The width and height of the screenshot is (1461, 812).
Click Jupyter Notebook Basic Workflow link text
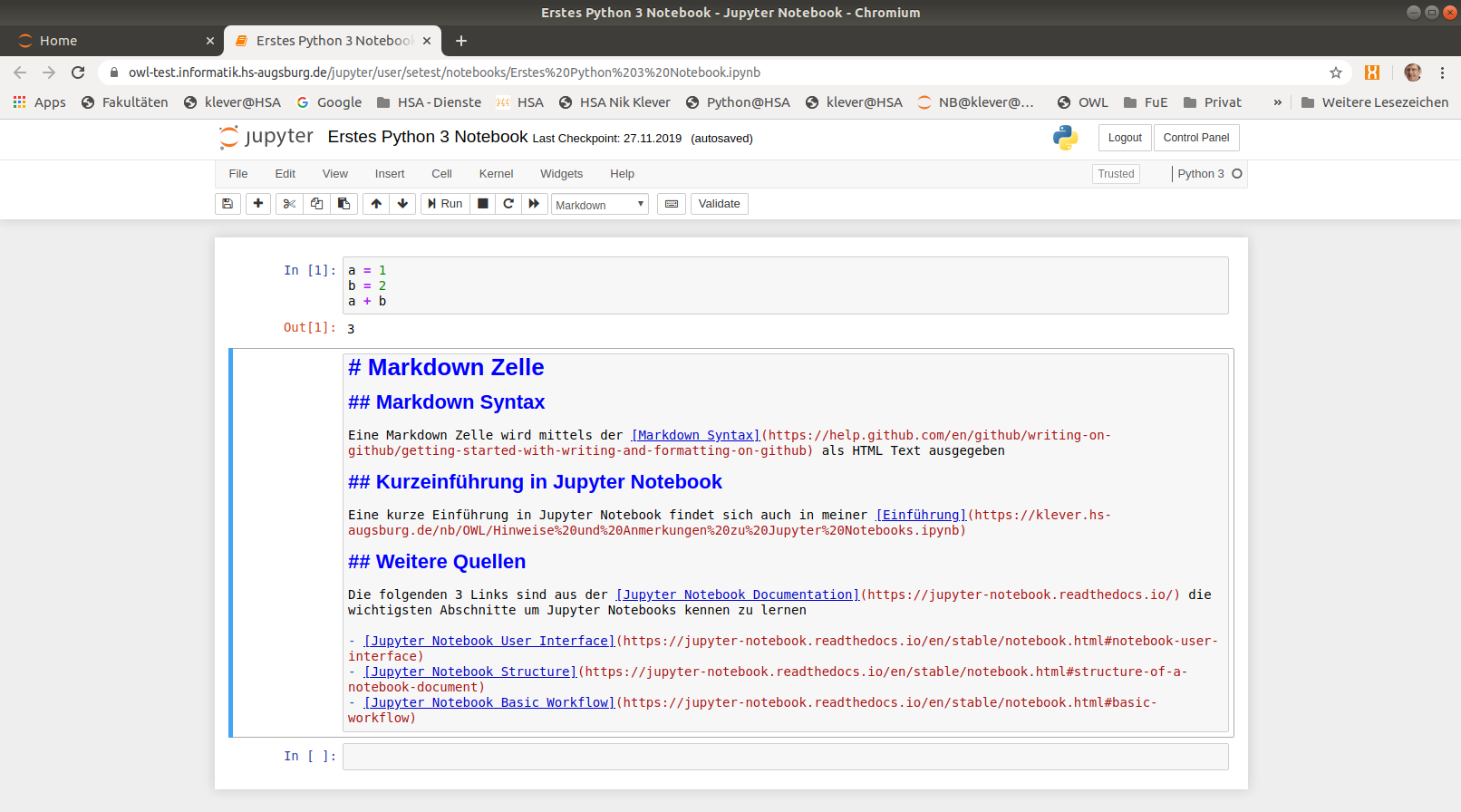[489, 703]
